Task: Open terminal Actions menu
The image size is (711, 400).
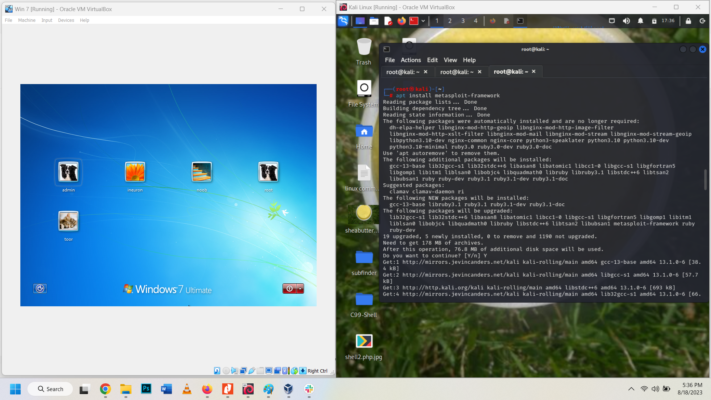Action: 410,60
